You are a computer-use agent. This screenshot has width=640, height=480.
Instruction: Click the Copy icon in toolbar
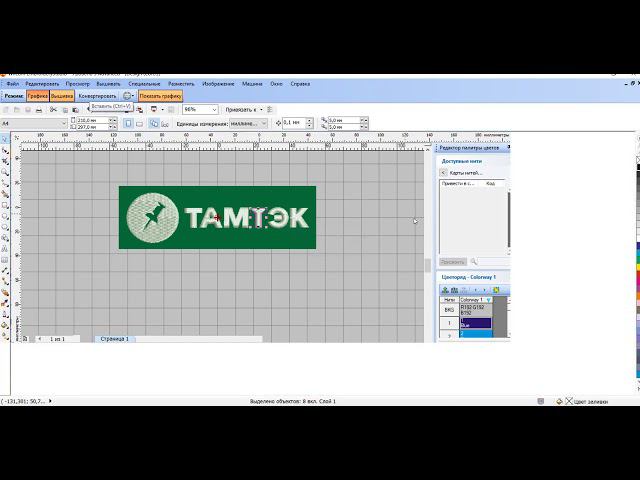pos(65,109)
